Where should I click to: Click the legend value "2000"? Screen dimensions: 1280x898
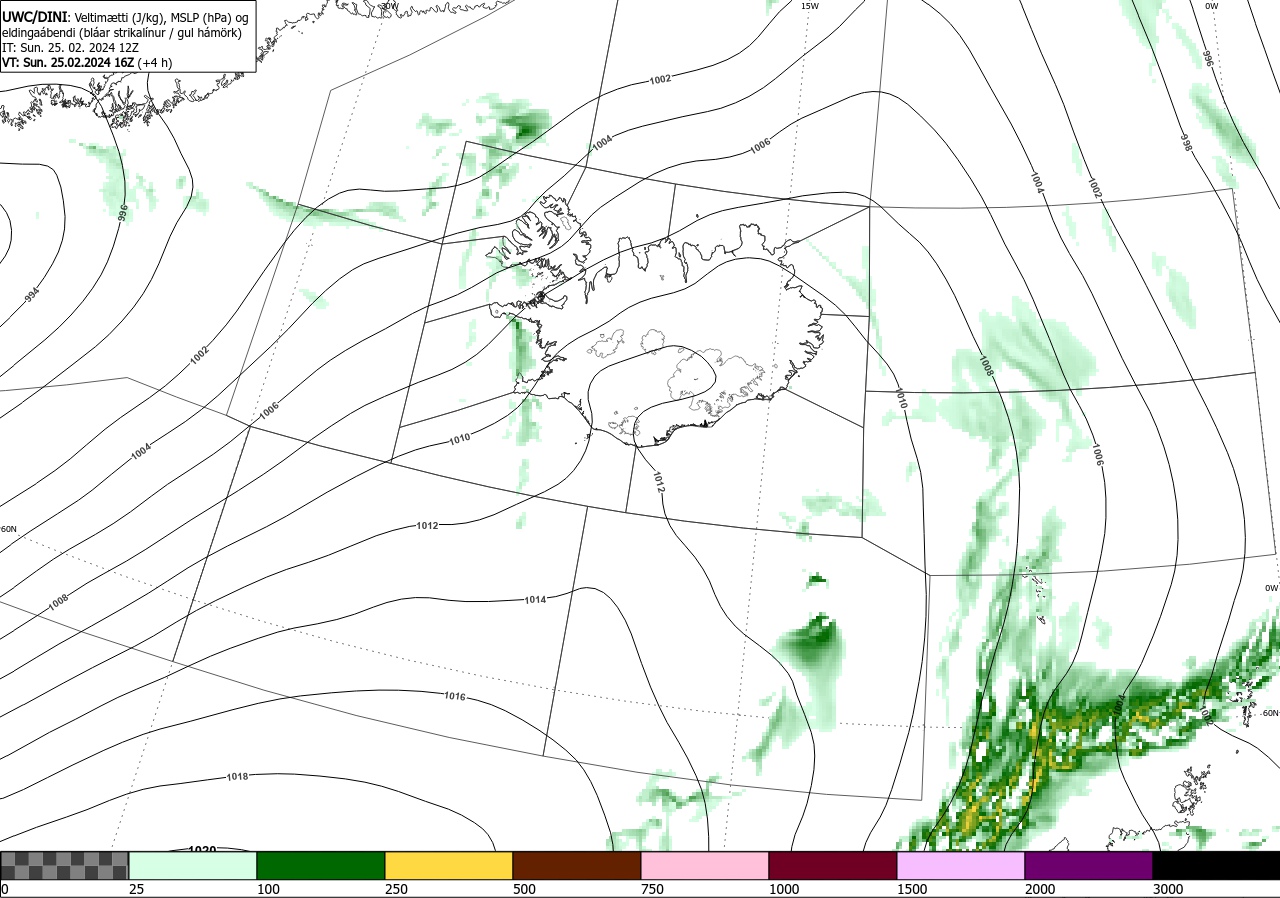click(1040, 889)
